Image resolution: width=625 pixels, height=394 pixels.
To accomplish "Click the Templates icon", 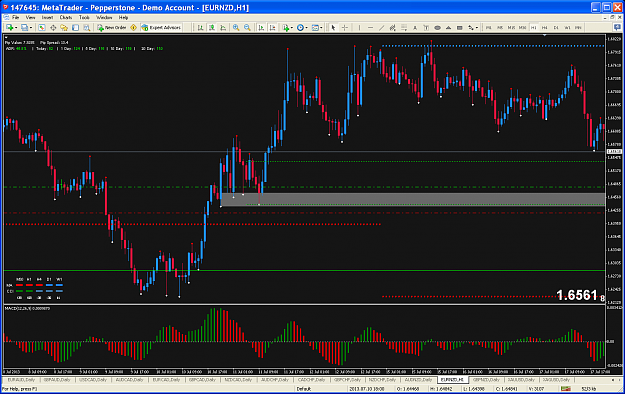I will point(315,28).
